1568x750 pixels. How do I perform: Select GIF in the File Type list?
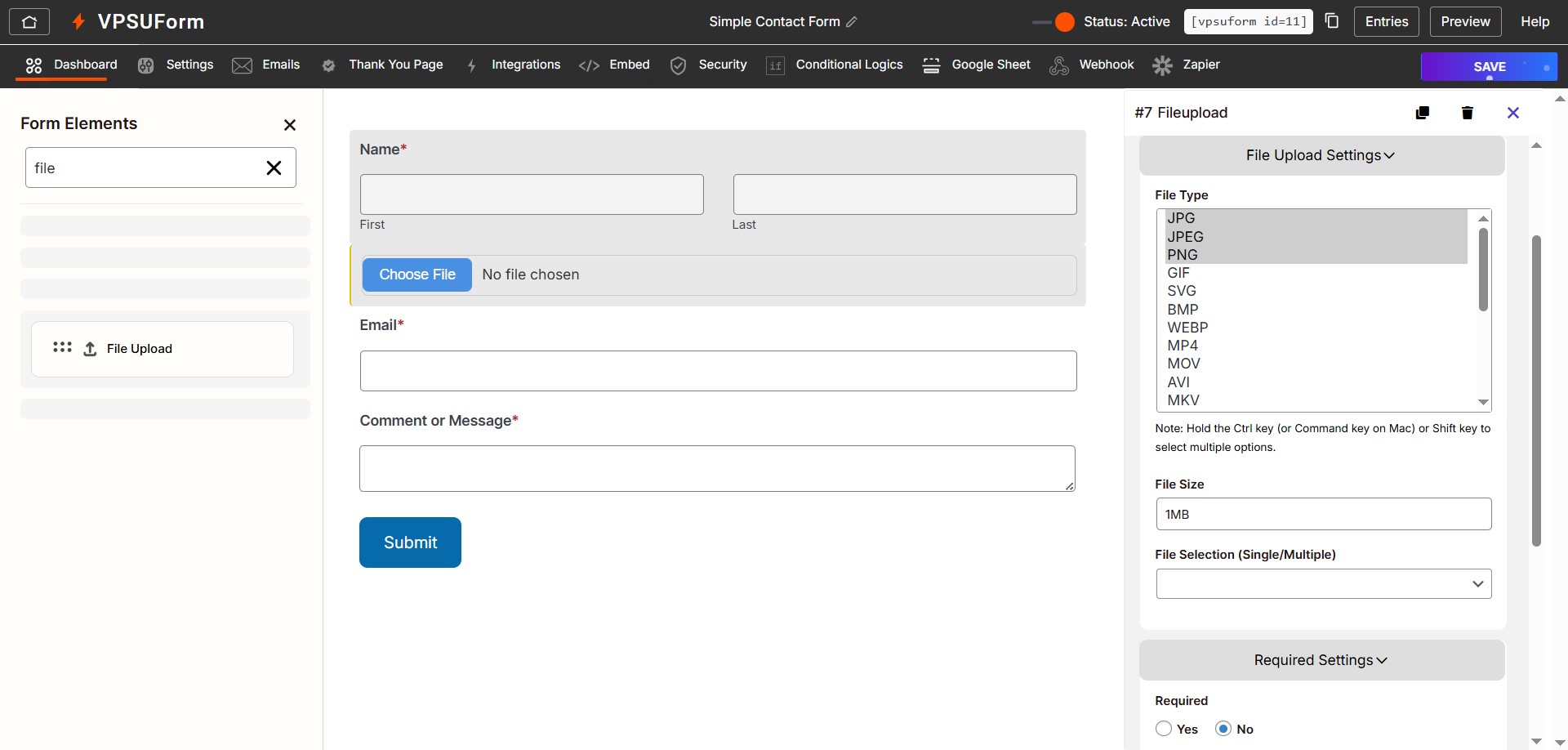coord(1179,272)
